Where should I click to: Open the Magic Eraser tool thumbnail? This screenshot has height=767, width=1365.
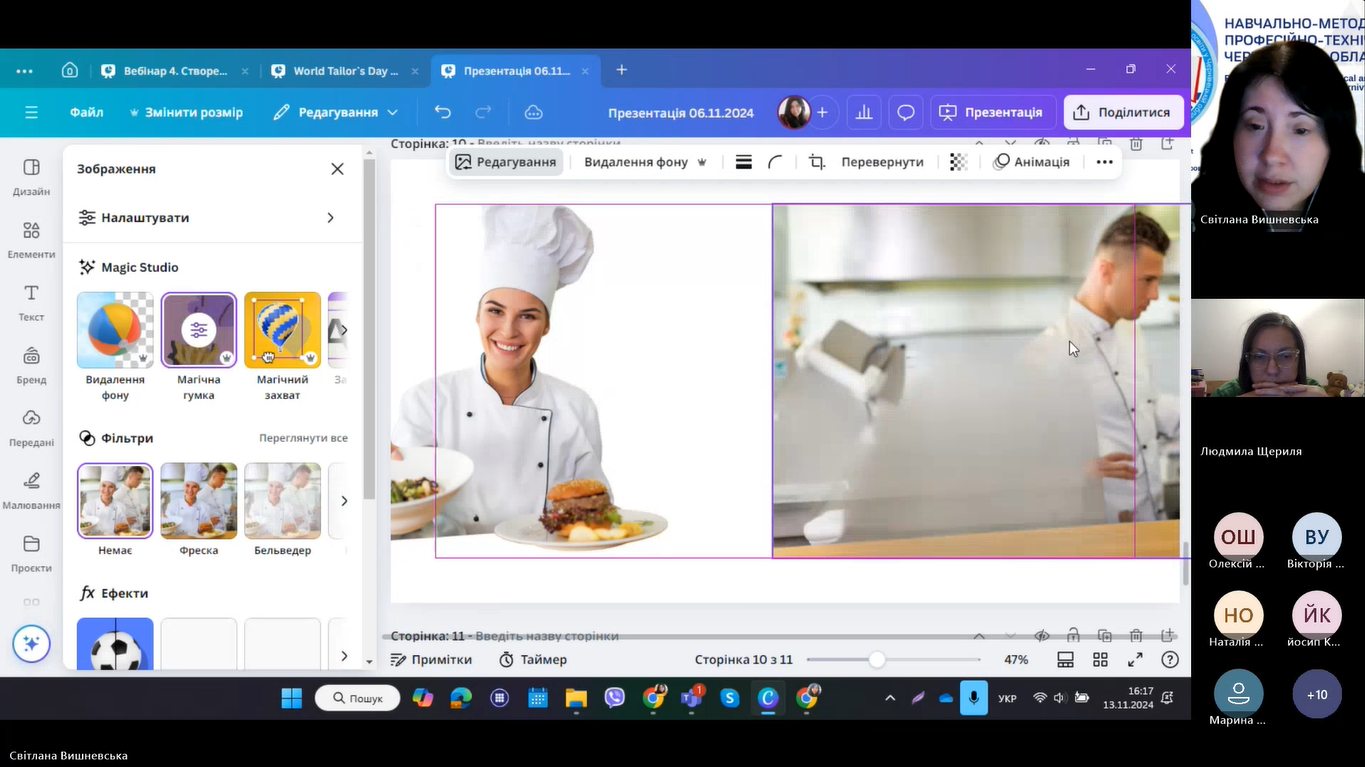199,330
